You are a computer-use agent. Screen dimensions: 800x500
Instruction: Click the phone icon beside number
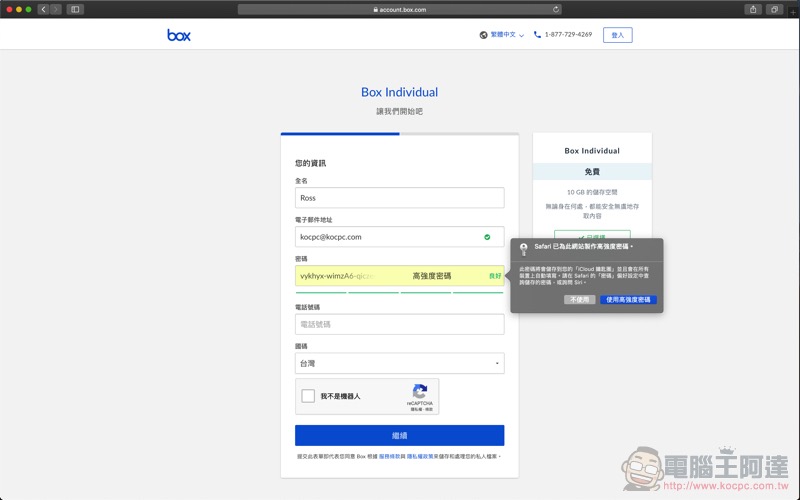tap(537, 34)
